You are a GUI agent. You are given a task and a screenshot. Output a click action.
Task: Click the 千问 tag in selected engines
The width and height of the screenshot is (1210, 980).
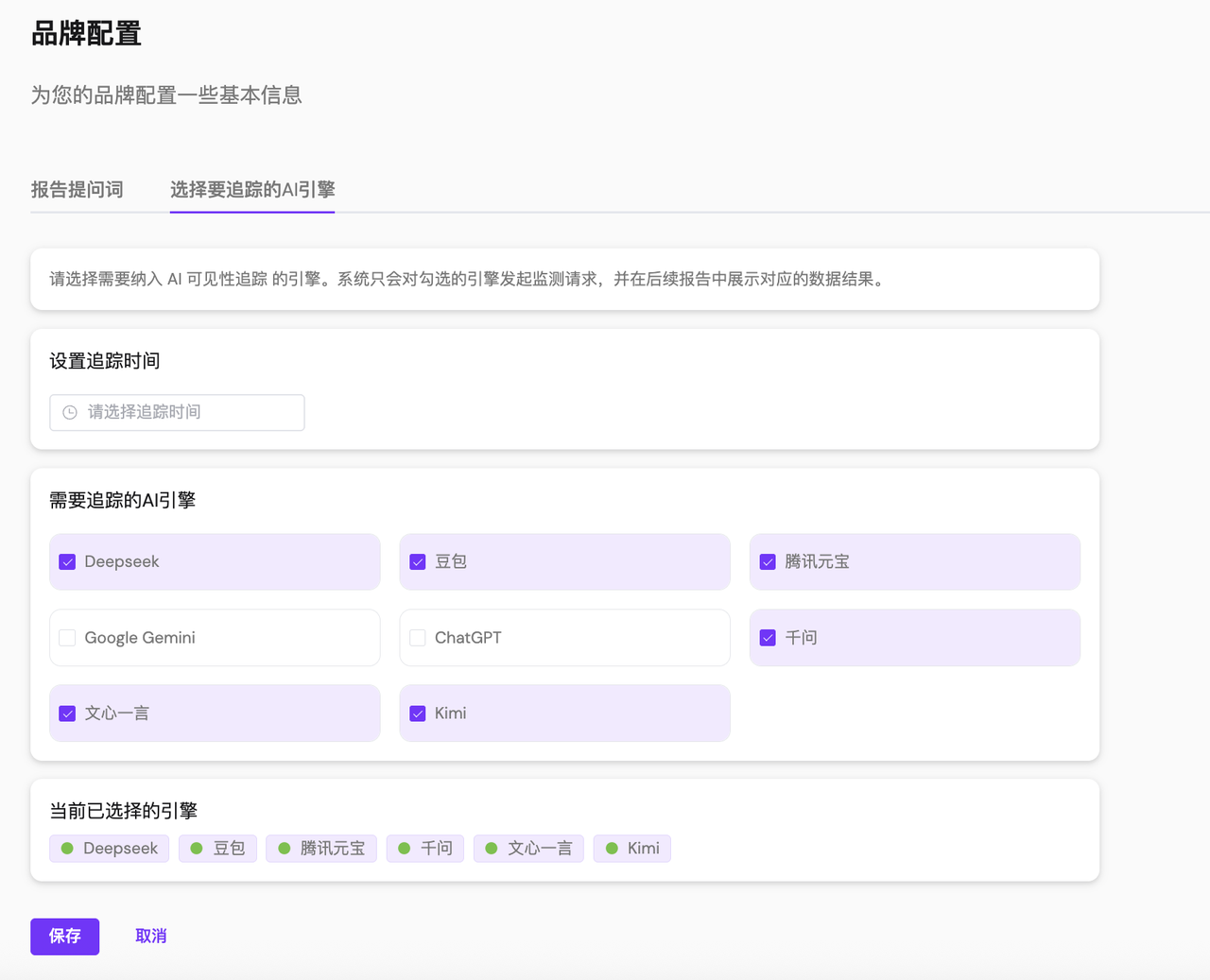click(x=424, y=848)
